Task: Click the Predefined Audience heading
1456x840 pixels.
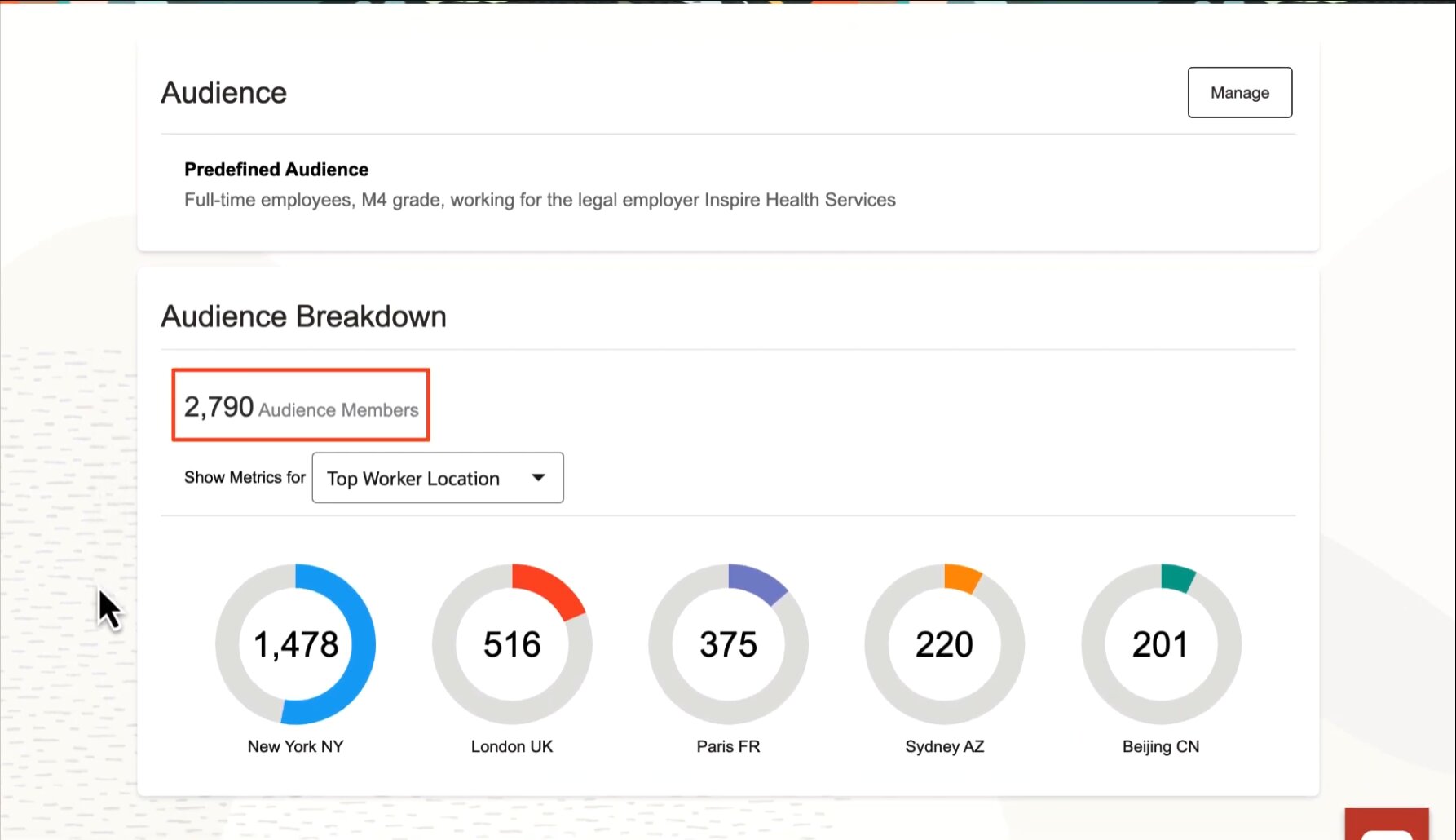Action: click(276, 170)
